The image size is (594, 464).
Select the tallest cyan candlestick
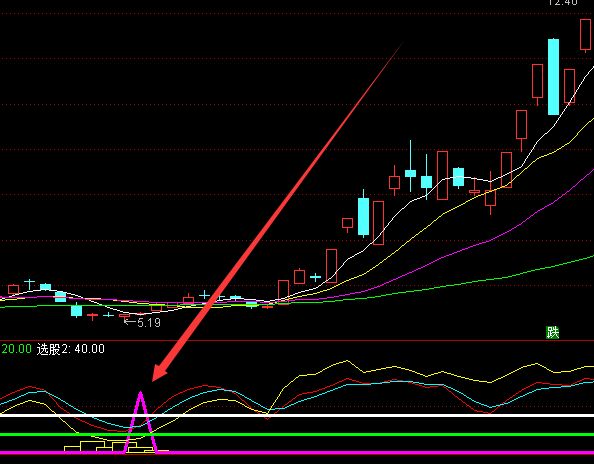point(553,77)
